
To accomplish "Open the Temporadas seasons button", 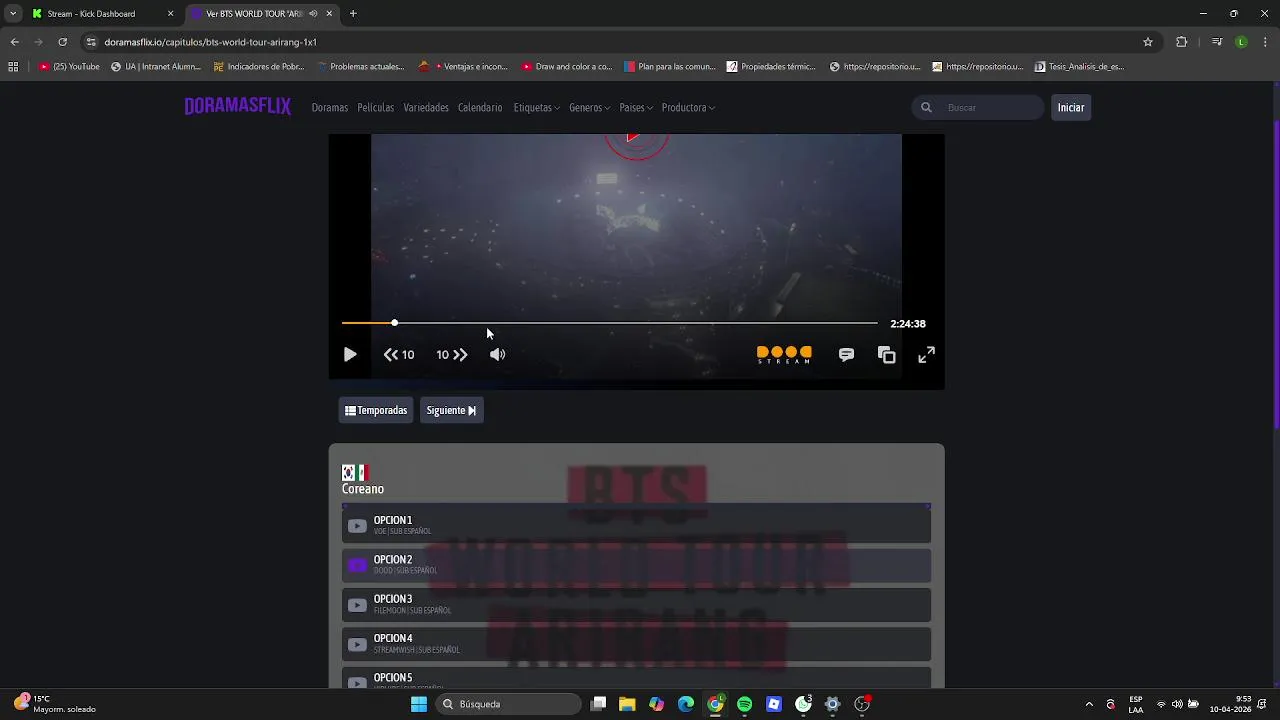I will coord(376,410).
